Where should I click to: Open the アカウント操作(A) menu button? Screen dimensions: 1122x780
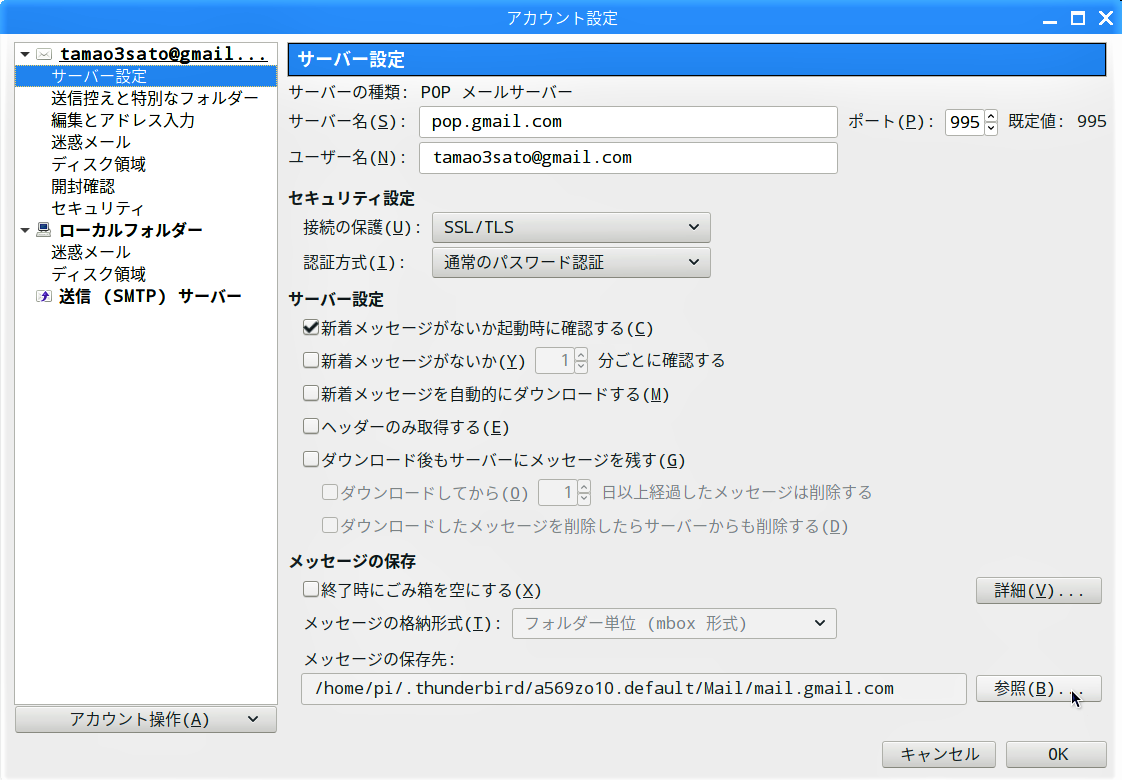[x=146, y=719]
